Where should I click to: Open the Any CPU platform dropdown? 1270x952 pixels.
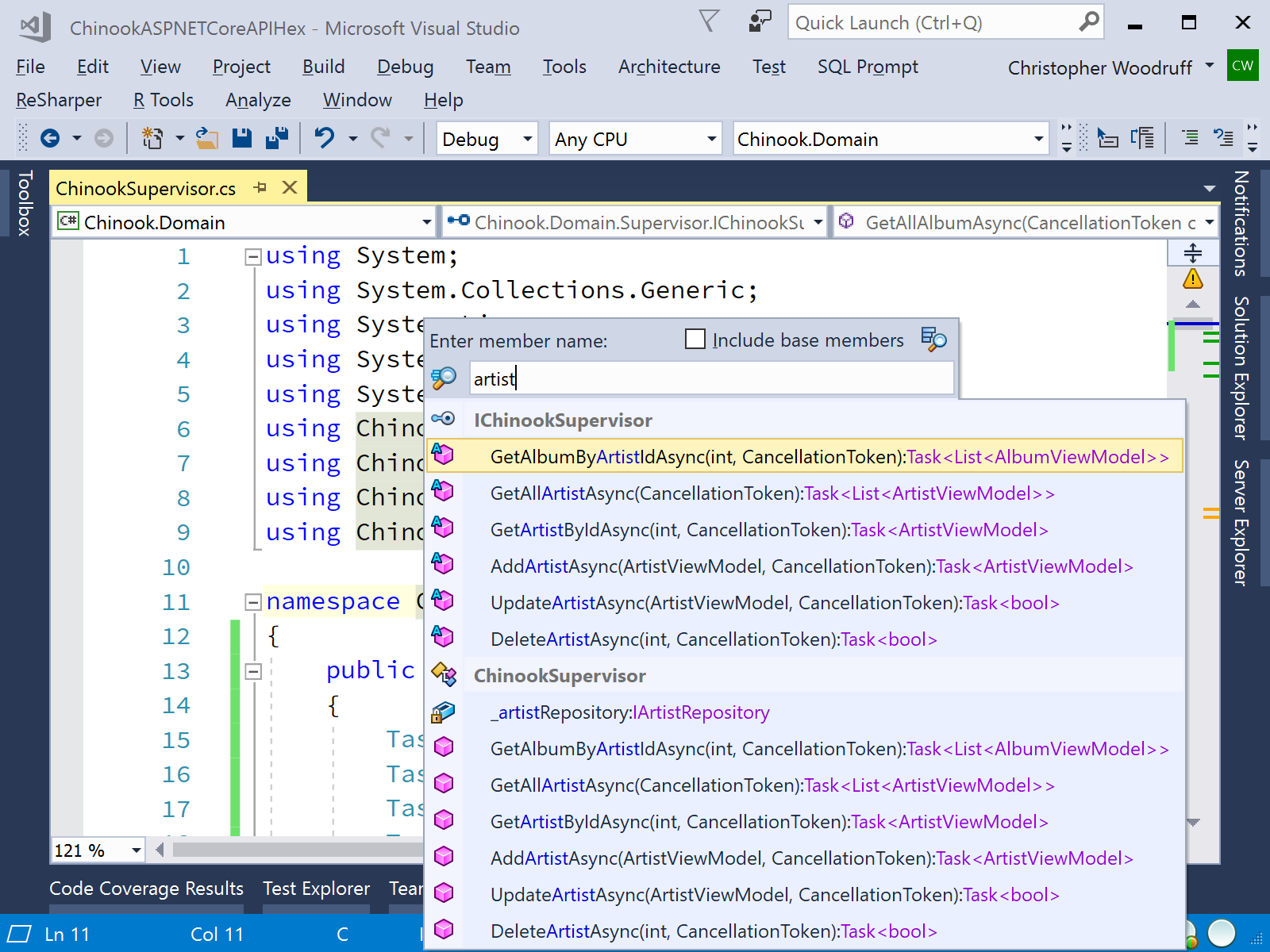tap(635, 139)
